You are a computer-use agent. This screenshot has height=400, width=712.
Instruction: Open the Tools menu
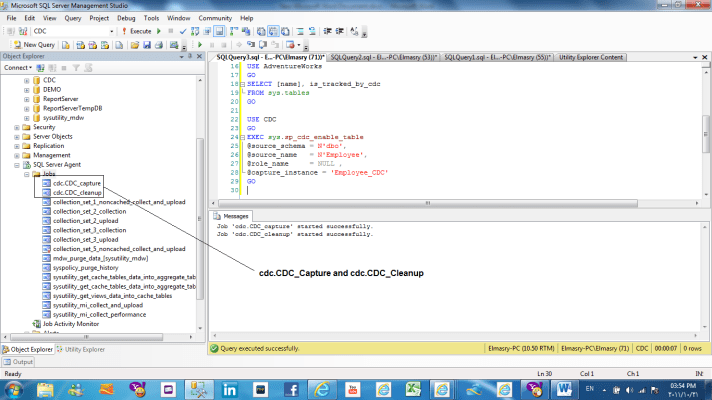(151, 18)
